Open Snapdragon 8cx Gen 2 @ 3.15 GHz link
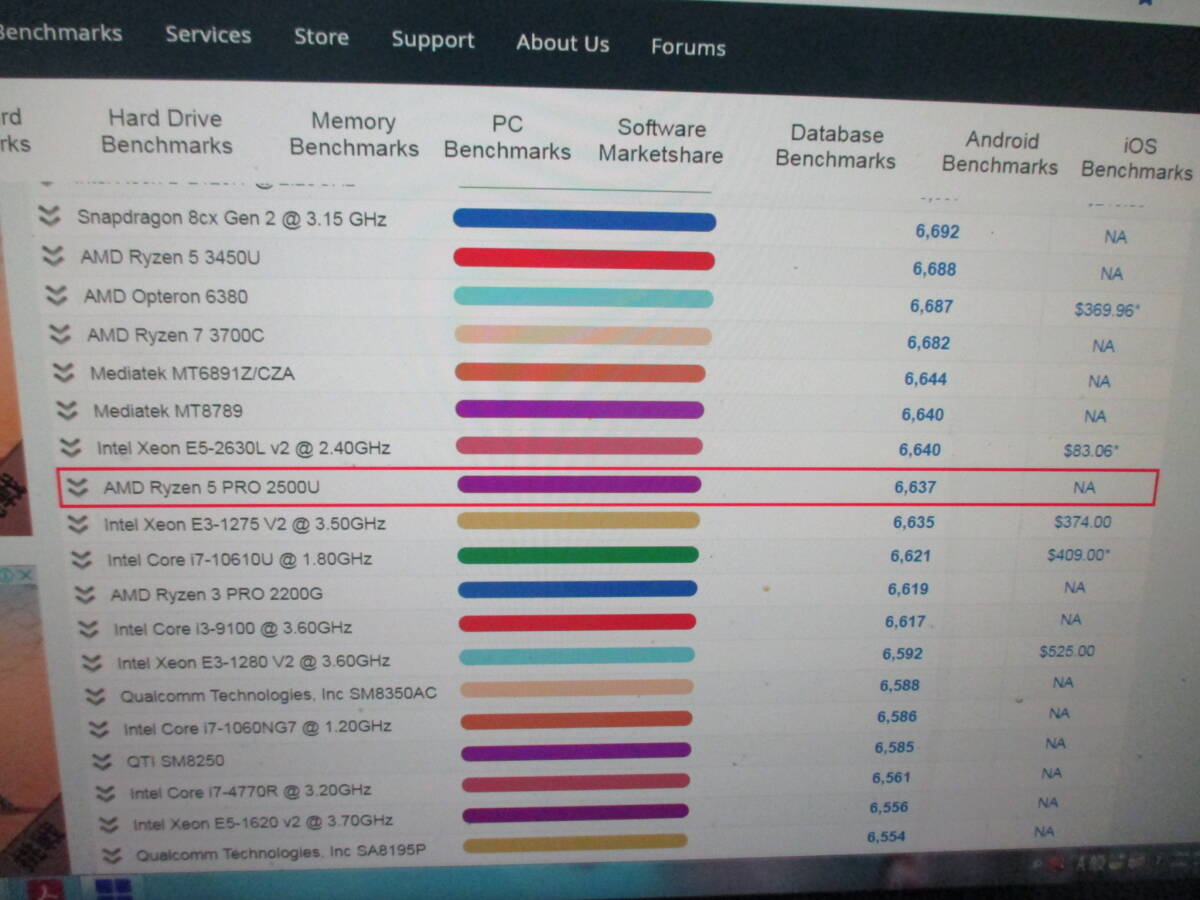This screenshot has height=900, width=1200. [232, 218]
